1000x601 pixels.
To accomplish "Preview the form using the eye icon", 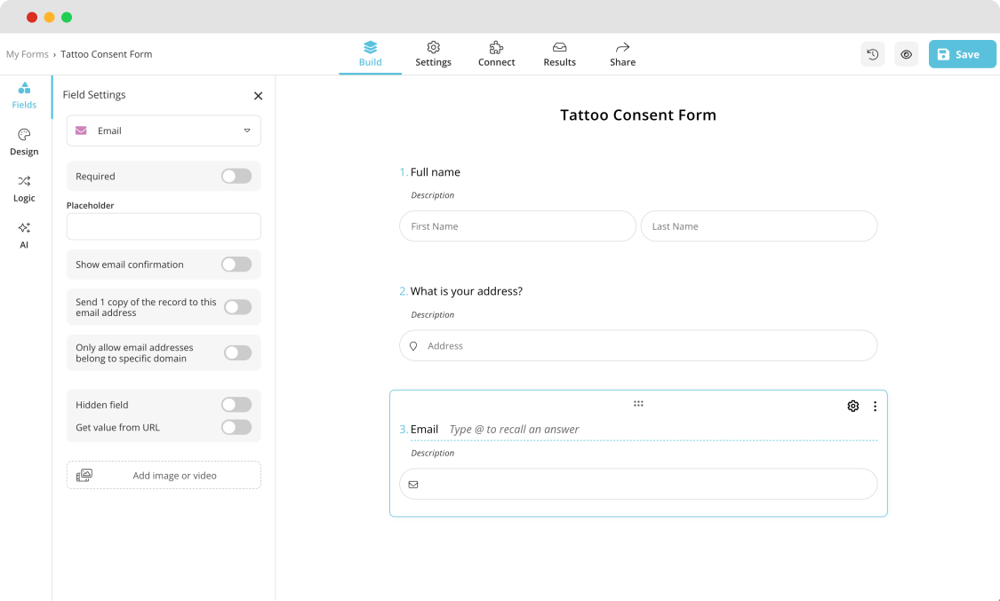I will (x=906, y=53).
